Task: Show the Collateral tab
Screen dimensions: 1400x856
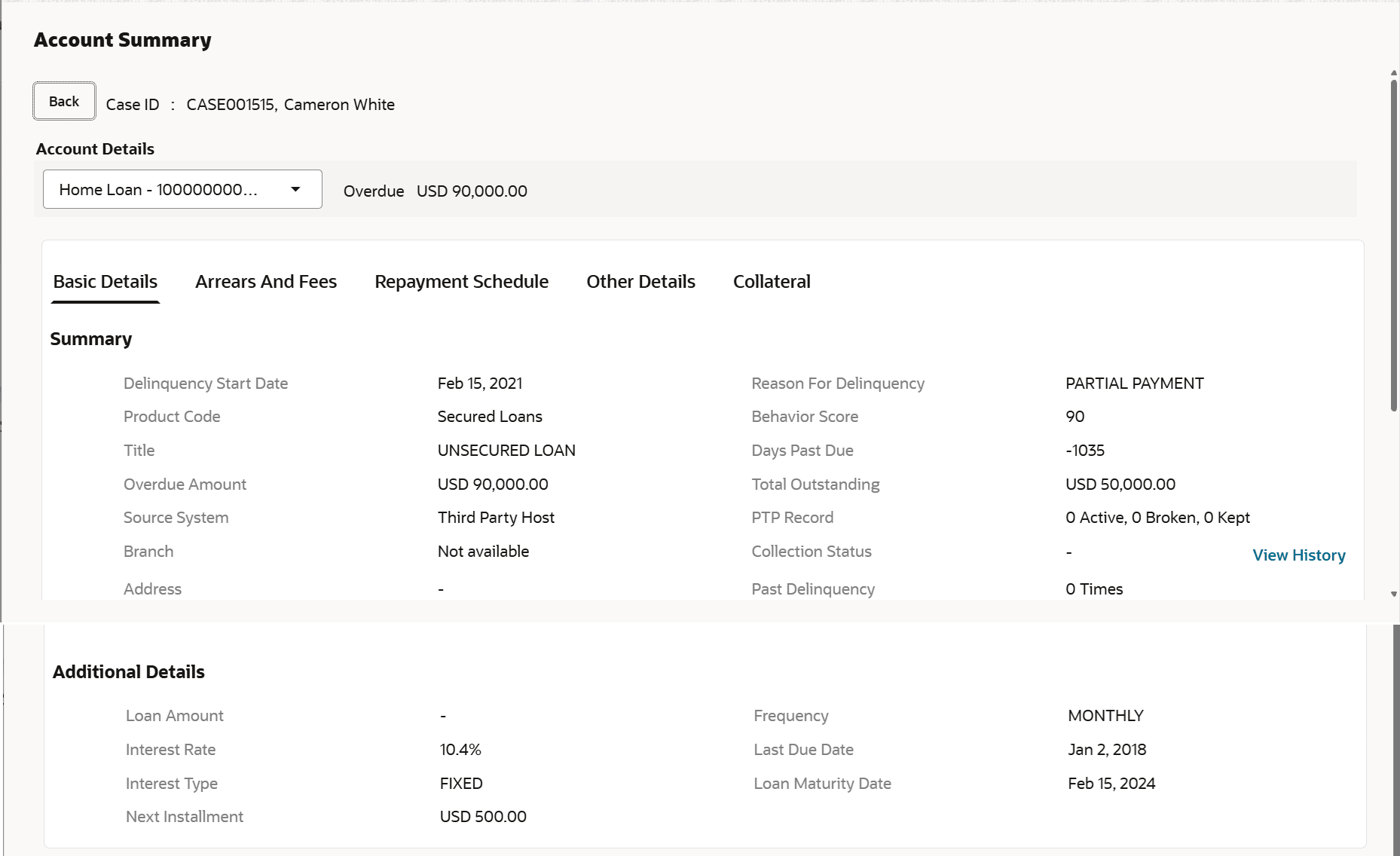Action: 772,282
